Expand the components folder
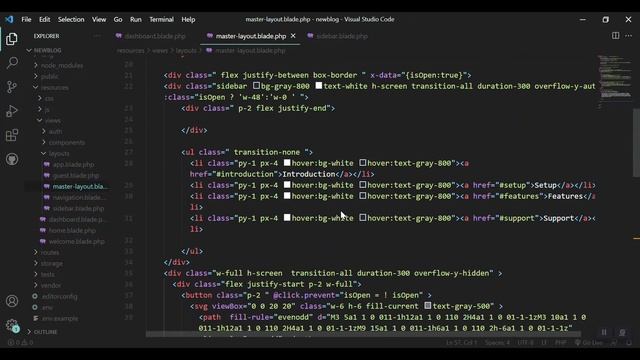The image size is (640, 360). [x=67, y=142]
